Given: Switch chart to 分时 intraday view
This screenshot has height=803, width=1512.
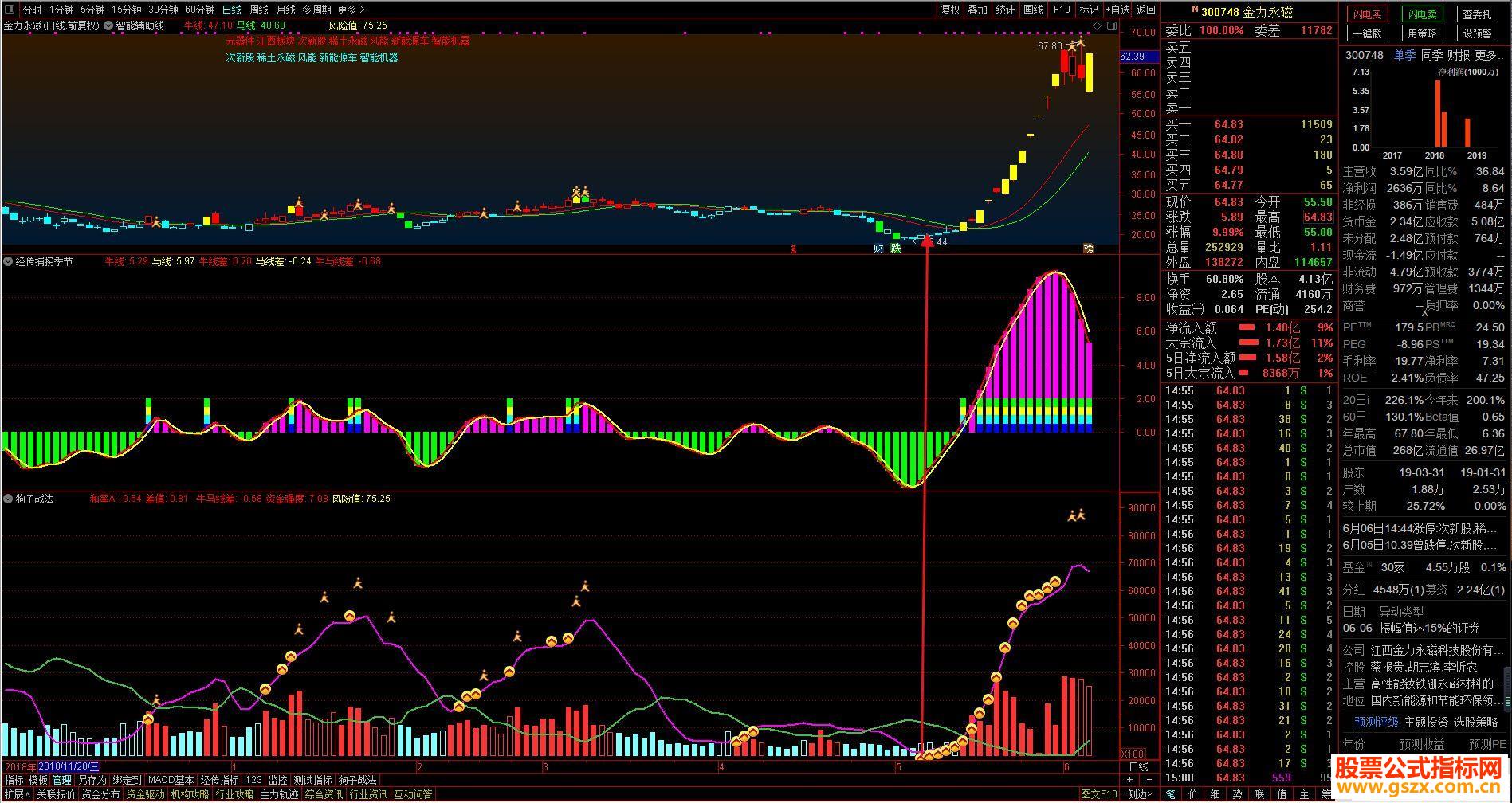Looking at the screenshot, I should pos(32,10).
